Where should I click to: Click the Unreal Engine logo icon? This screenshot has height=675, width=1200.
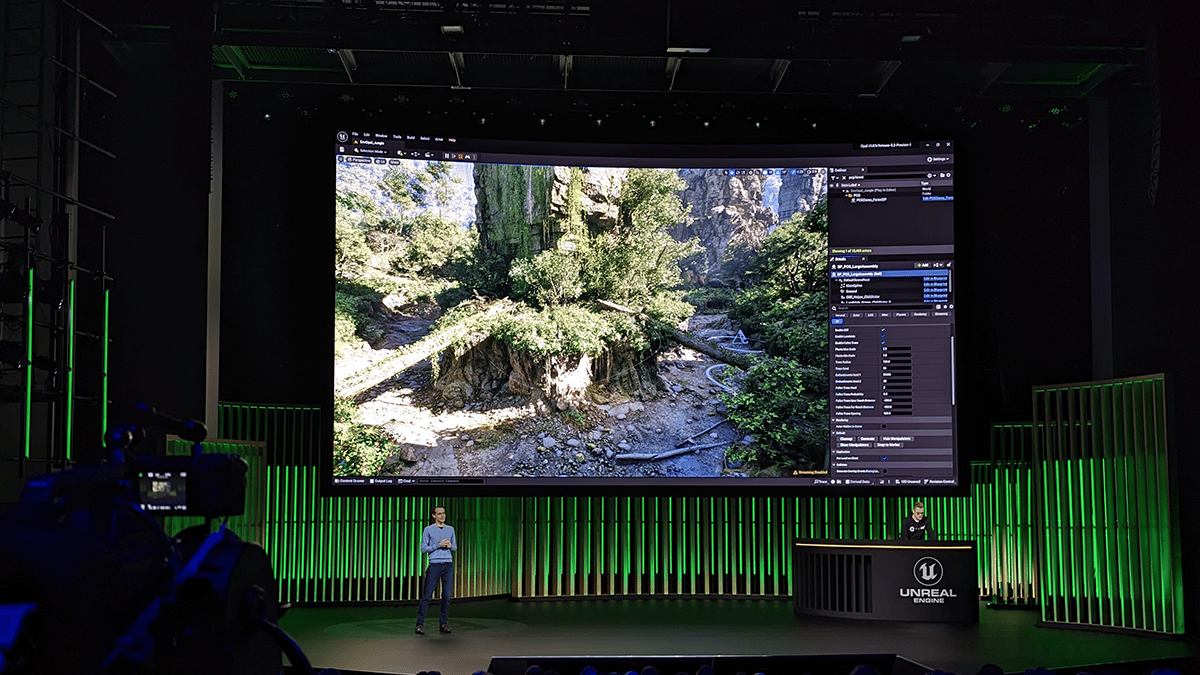coord(342,136)
